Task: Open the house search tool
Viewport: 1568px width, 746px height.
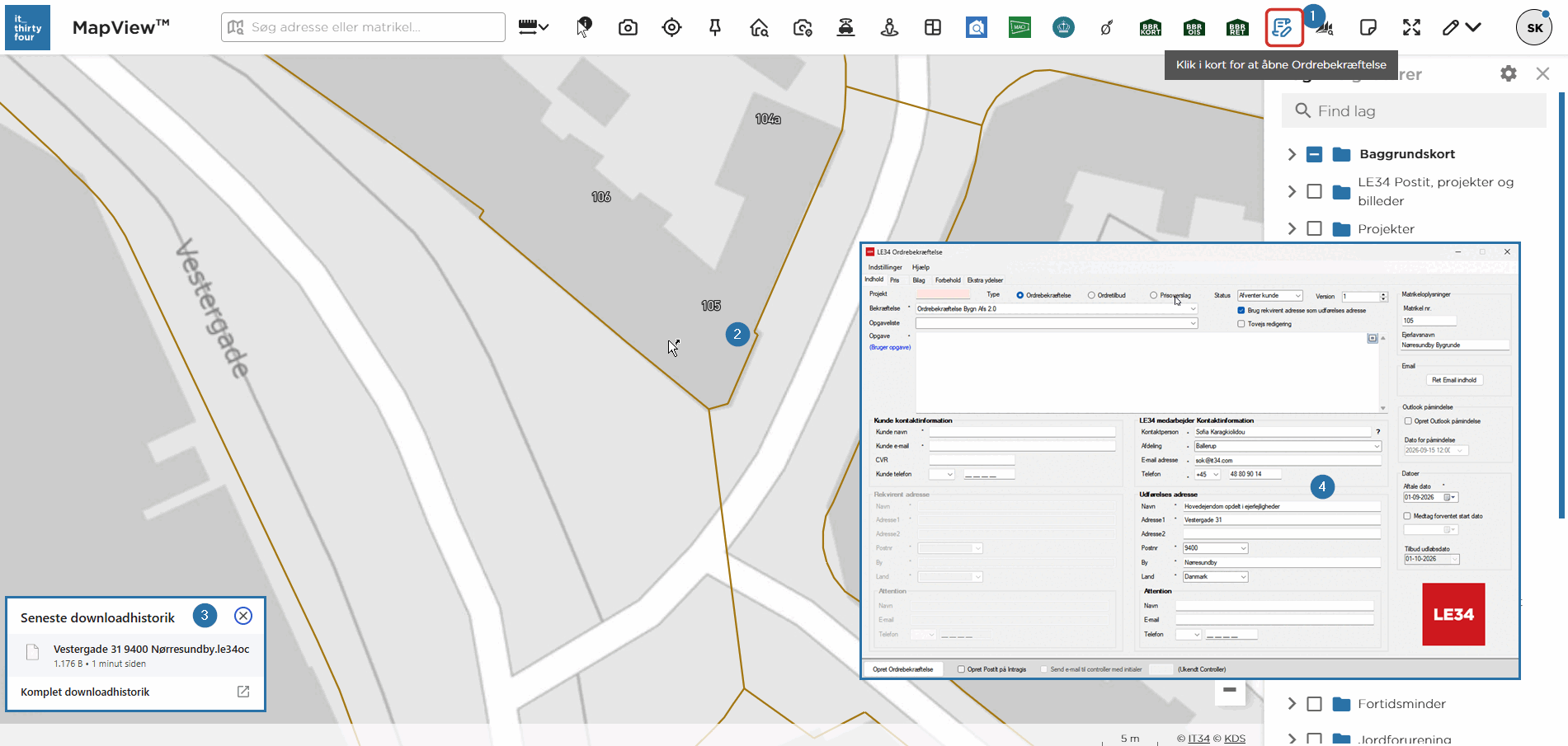Action: (x=759, y=27)
